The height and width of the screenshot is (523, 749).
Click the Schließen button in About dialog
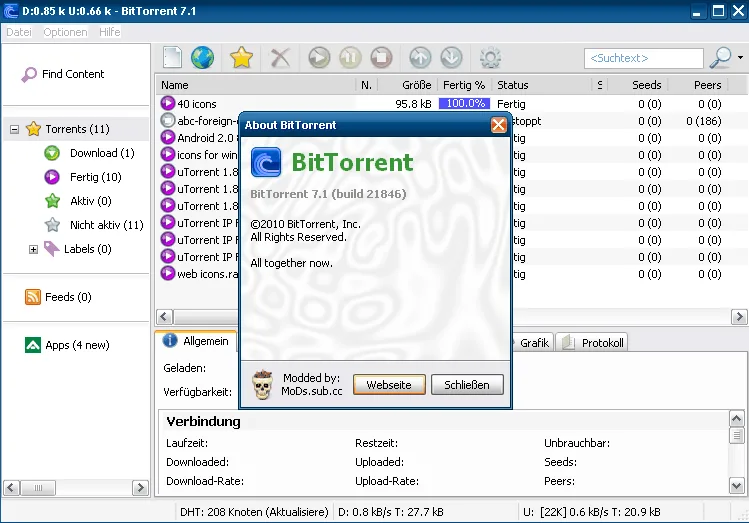click(x=467, y=385)
